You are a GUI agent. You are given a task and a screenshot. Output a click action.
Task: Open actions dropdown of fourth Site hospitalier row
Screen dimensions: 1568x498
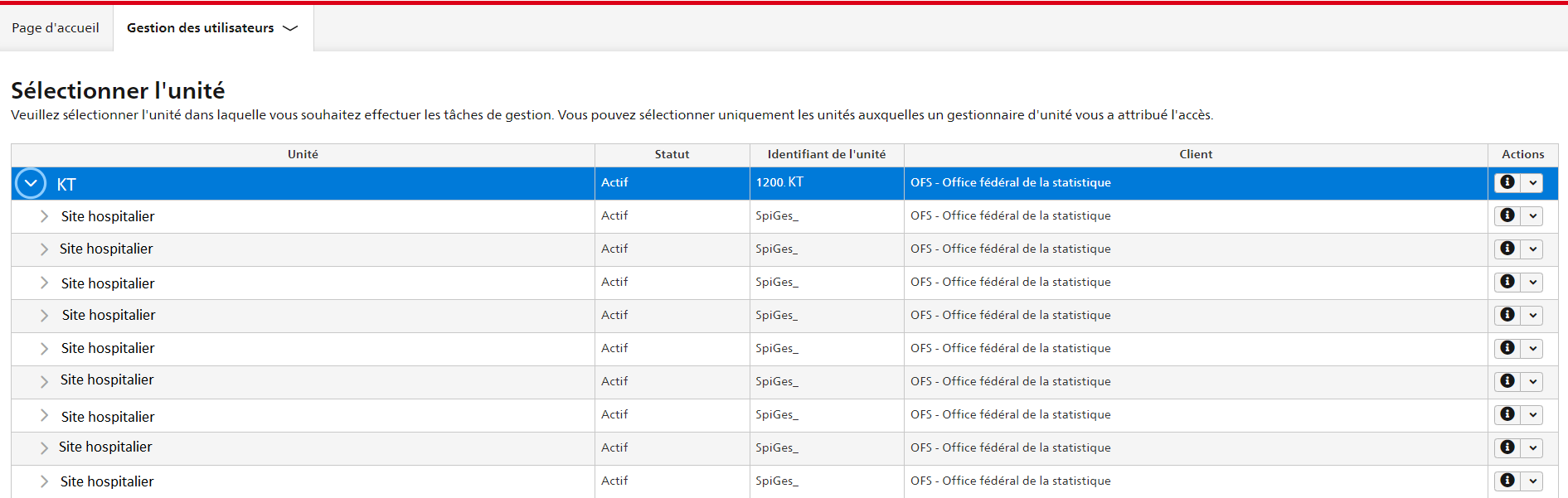tap(1532, 315)
